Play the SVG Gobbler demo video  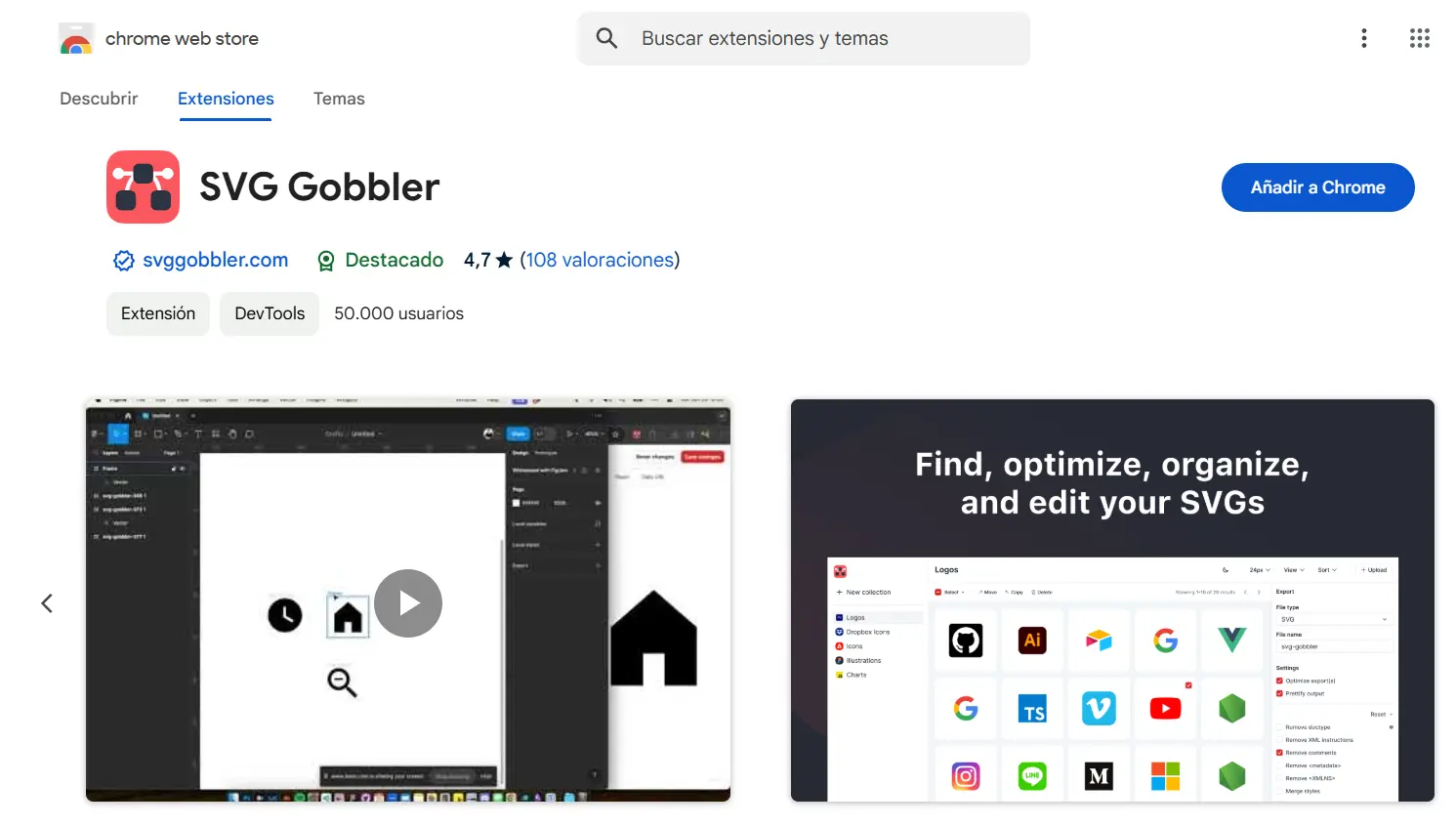pos(408,603)
